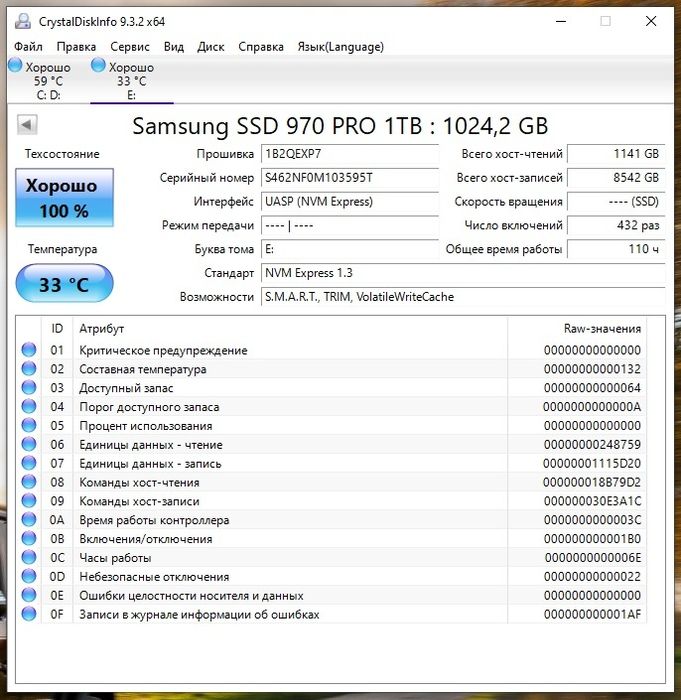Click the total host reads value 1141 GB
Viewport: 681px width, 700px height.
click(x=616, y=154)
